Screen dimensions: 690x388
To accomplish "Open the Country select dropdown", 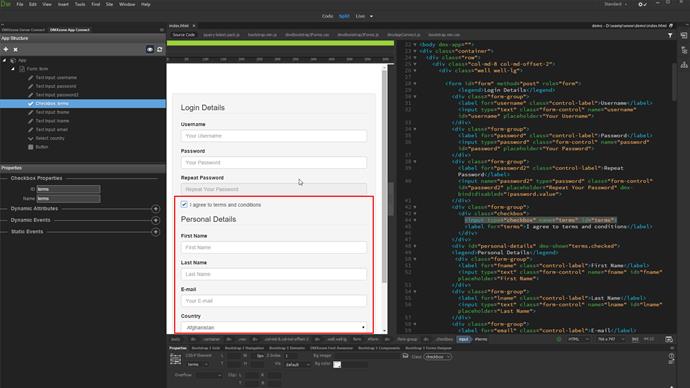I will (274, 328).
